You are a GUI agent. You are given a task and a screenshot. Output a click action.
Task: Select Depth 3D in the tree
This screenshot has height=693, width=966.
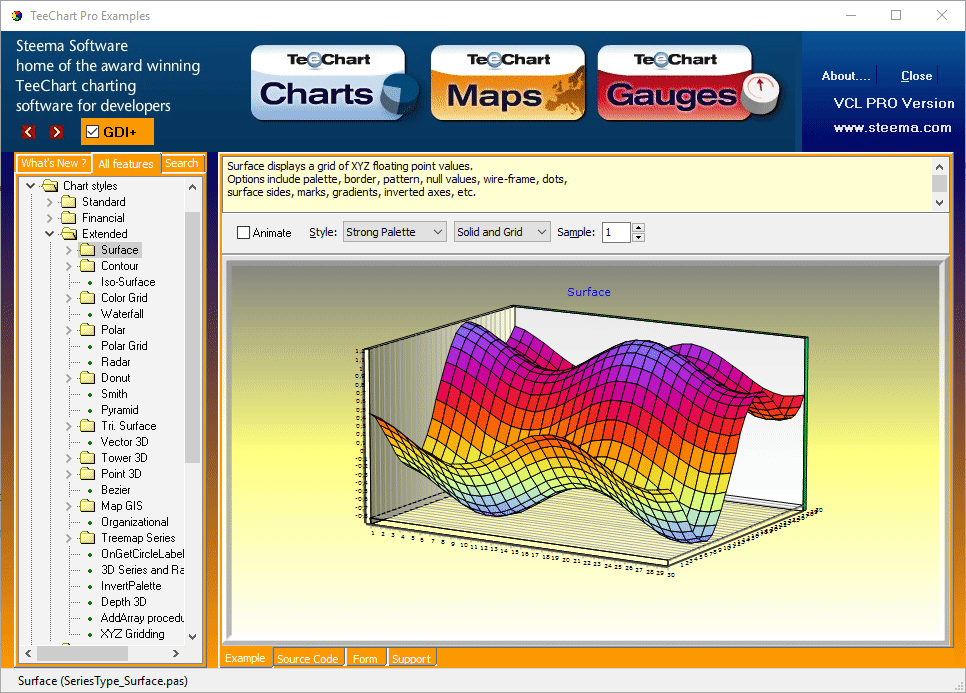pyautogui.click(x=123, y=602)
